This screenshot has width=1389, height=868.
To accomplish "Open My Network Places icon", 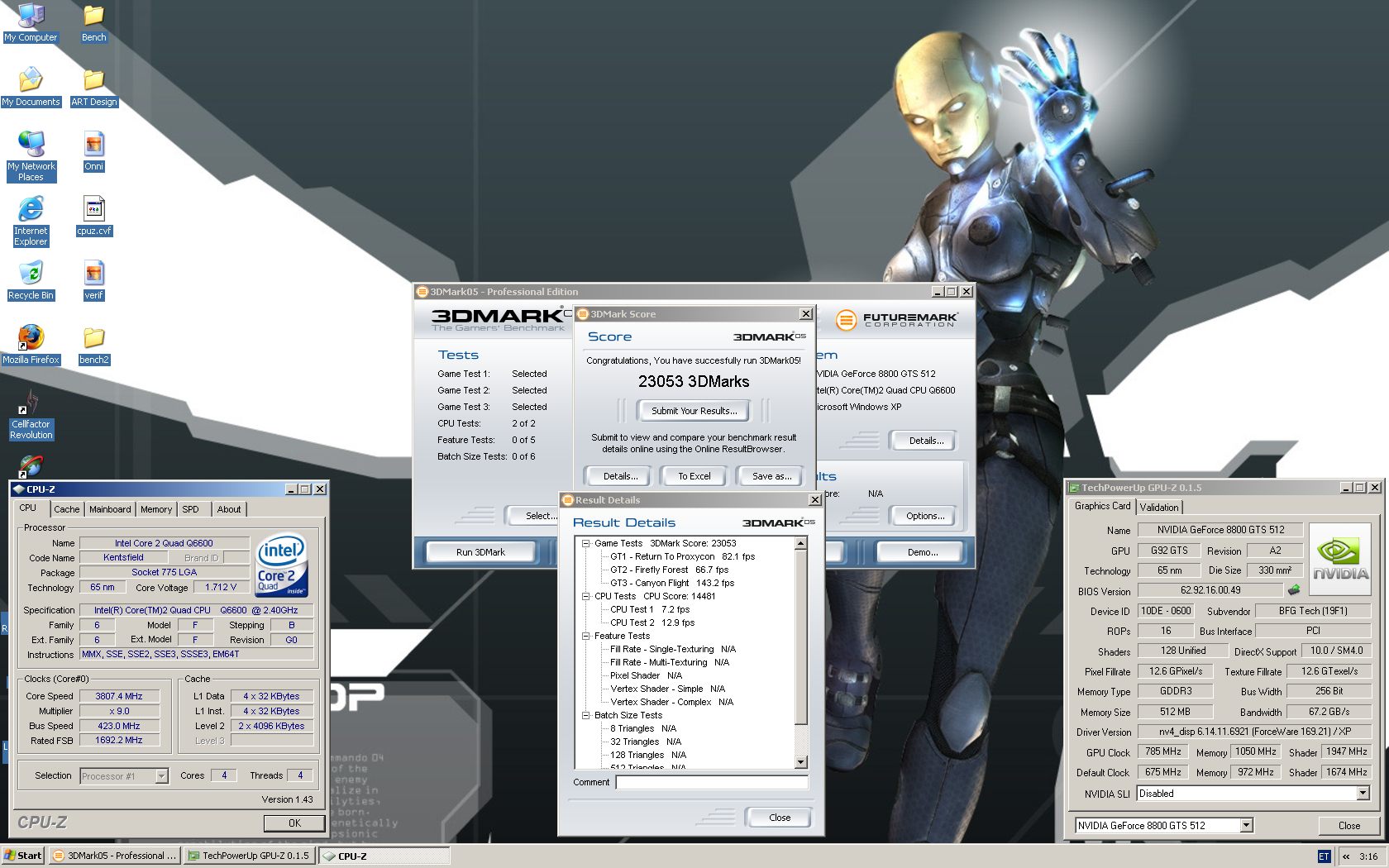I will [31, 156].
